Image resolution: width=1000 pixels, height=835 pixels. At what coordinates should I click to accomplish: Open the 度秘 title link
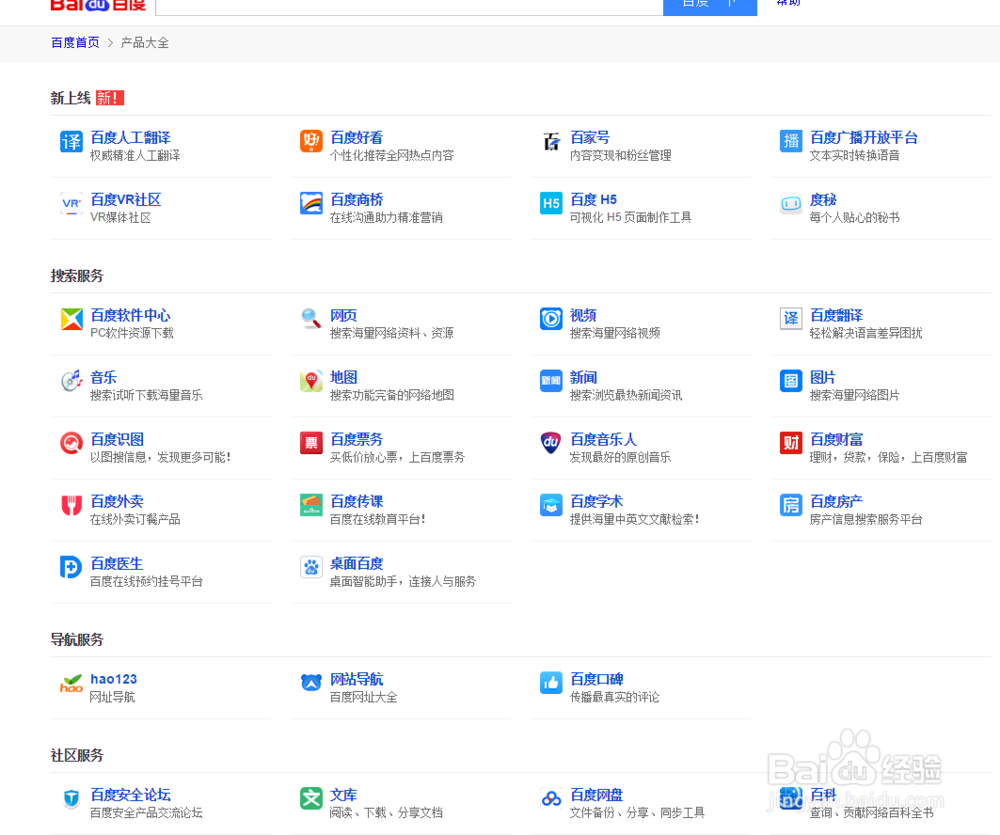click(x=823, y=200)
